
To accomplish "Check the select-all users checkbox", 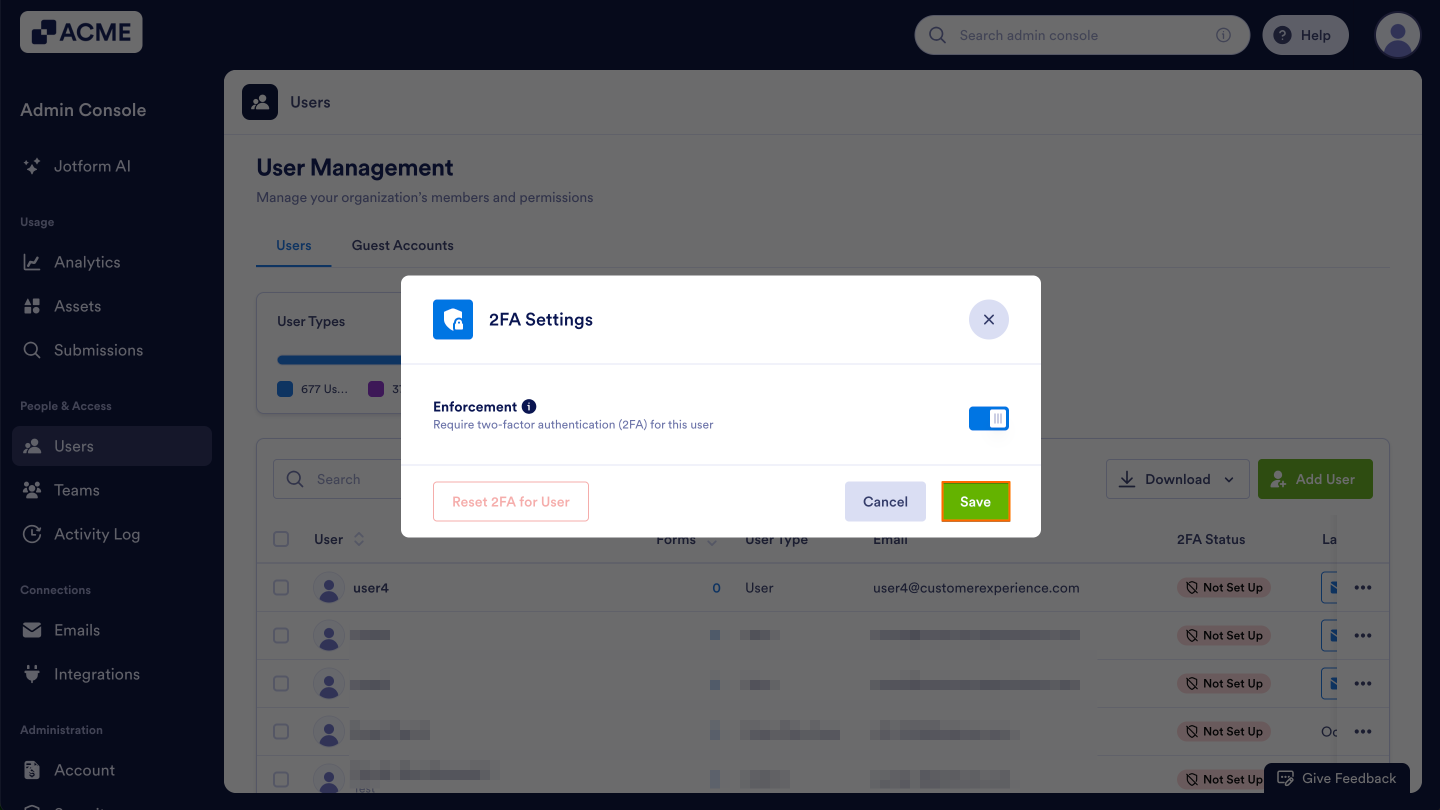I will [x=281, y=538].
